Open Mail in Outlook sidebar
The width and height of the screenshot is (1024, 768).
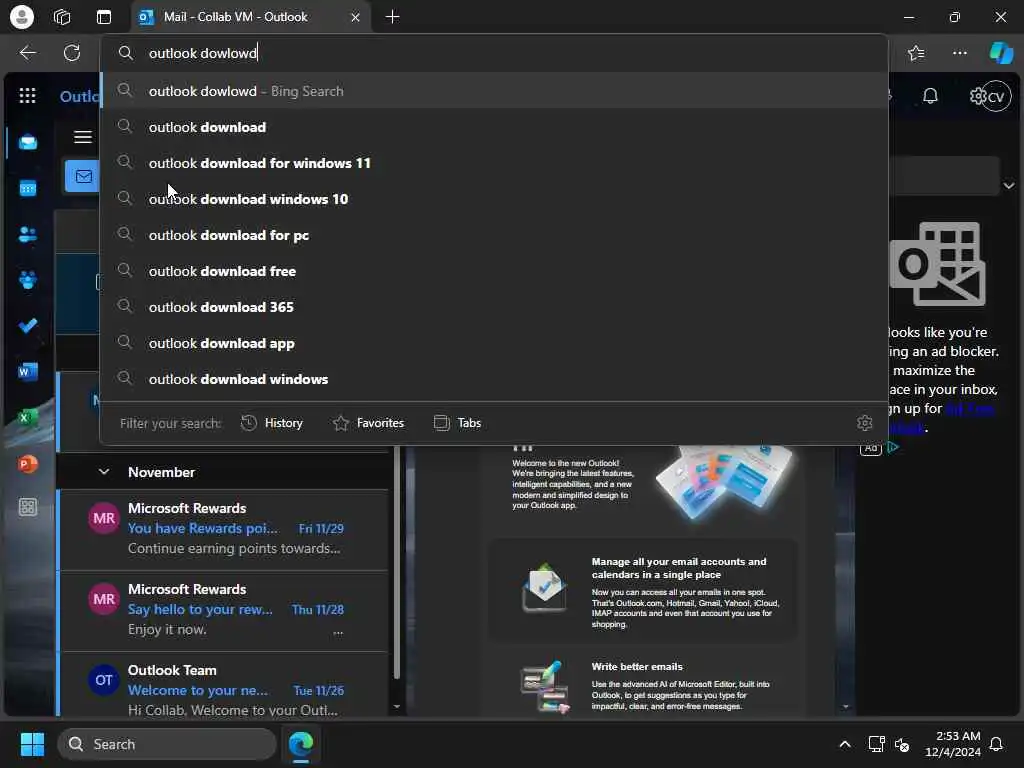tap(27, 142)
